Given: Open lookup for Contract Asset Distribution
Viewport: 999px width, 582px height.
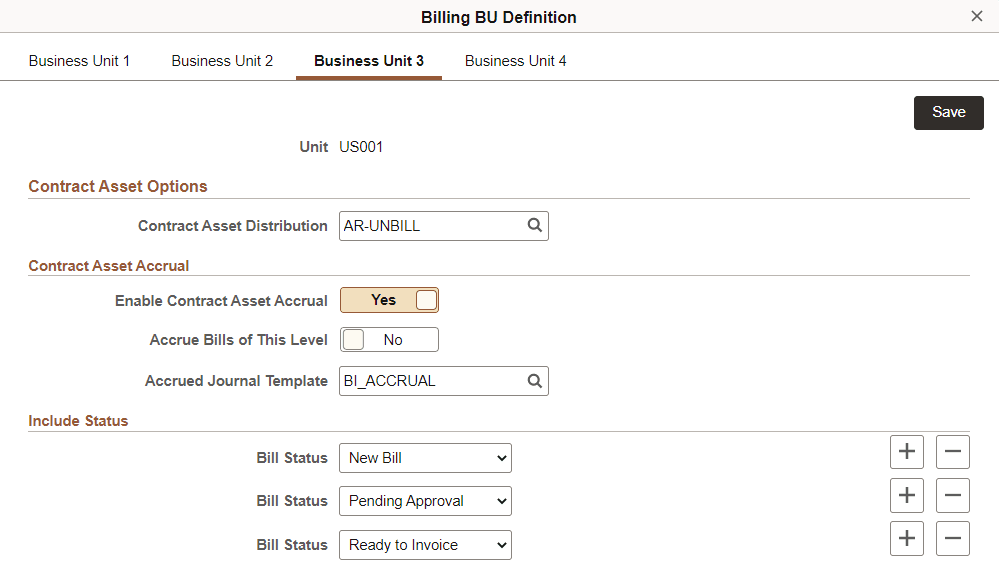Looking at the screenshot, I should click(535, 226).
